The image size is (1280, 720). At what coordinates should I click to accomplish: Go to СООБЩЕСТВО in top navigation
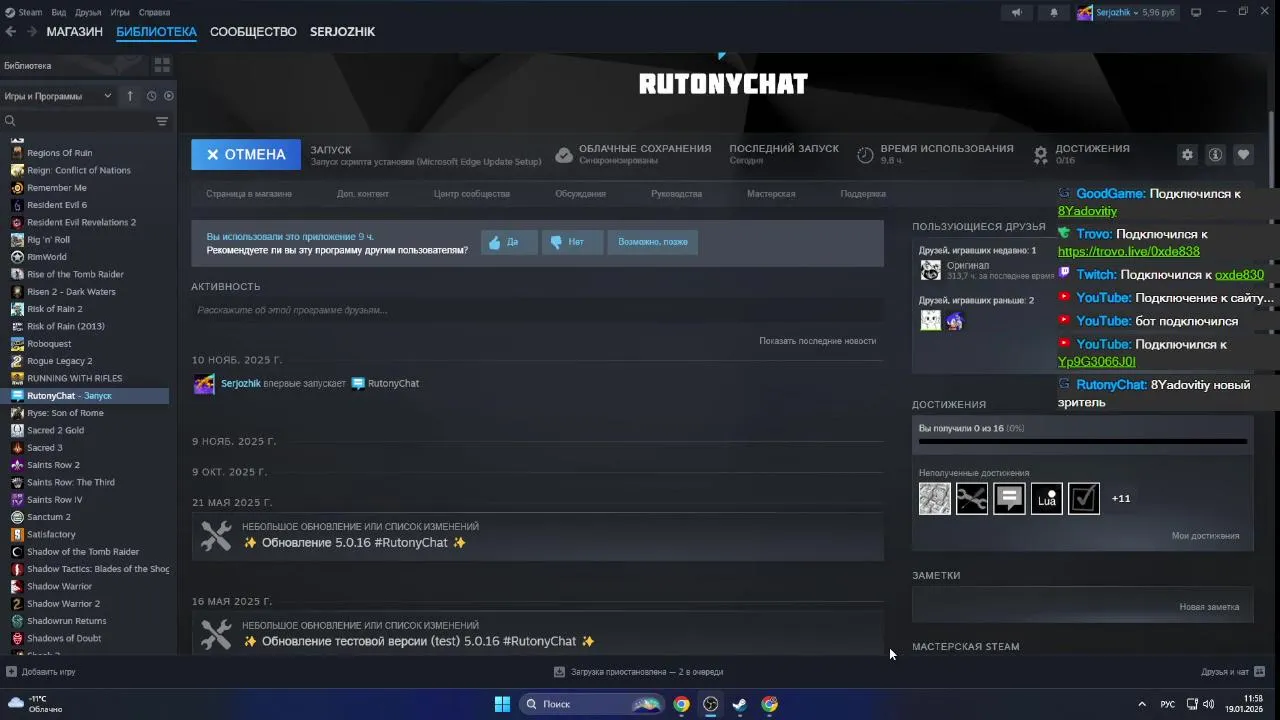click(253, 32)
